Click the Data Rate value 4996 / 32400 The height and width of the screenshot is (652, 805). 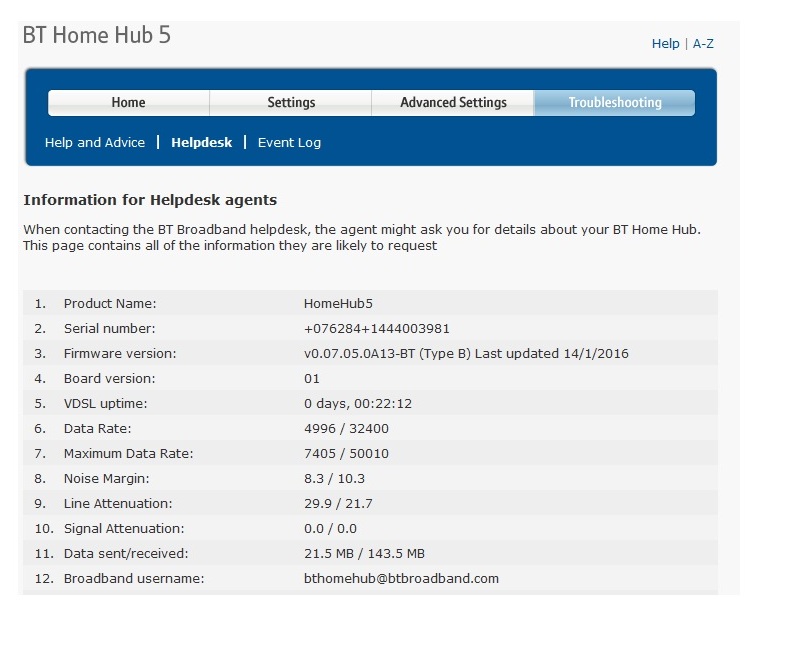346,428
